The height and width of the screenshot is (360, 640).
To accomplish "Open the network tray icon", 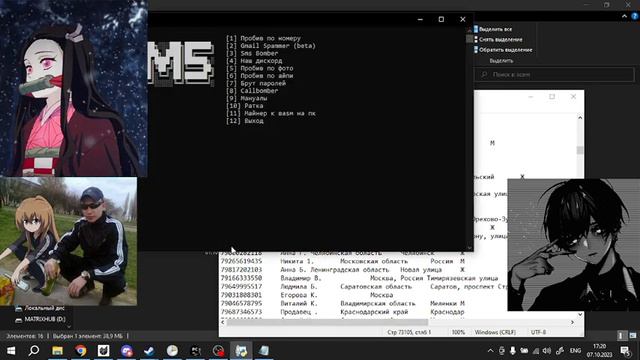I will click(536, 351).
